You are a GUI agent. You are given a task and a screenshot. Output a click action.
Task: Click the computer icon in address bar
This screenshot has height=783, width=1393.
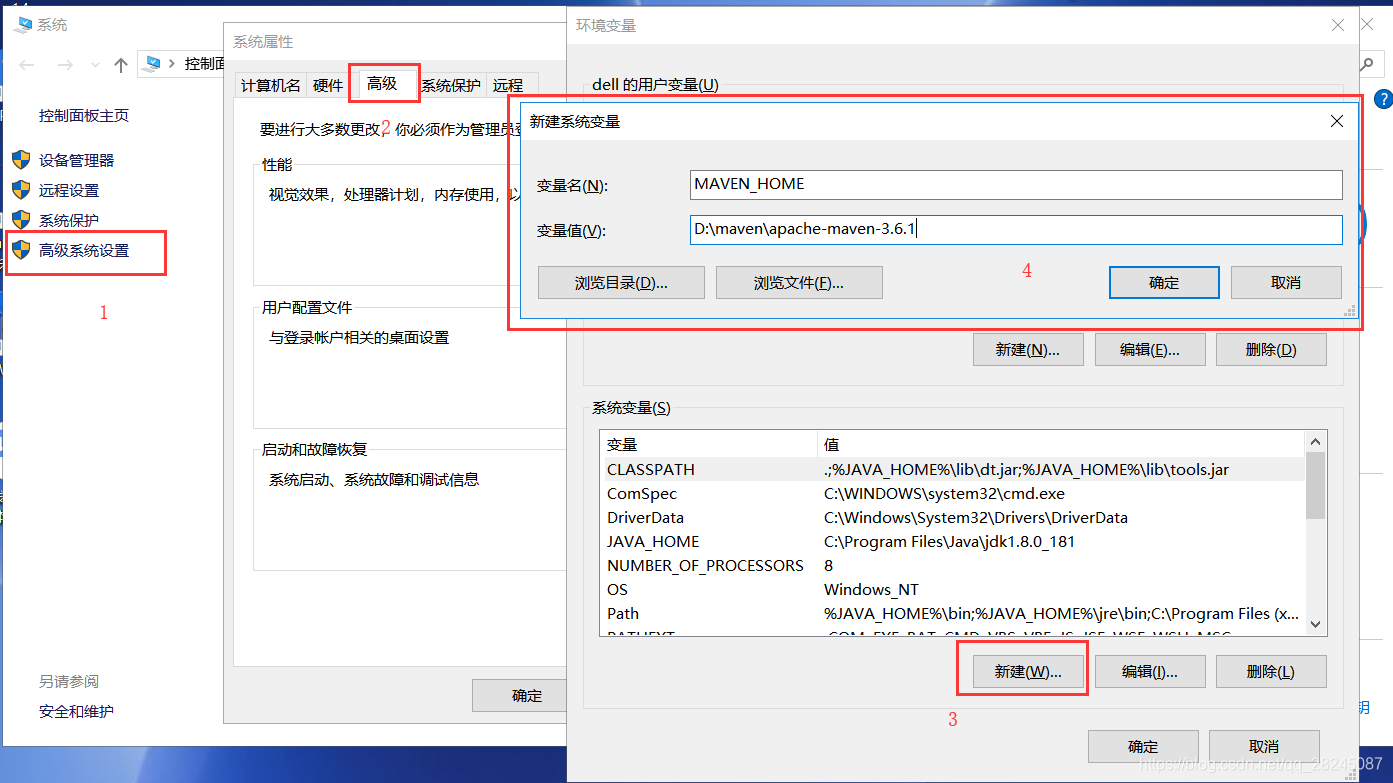tap(152, 64)
